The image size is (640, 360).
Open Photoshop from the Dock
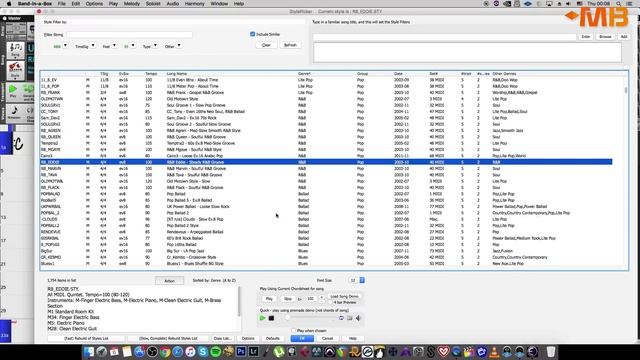pos(241,351)
